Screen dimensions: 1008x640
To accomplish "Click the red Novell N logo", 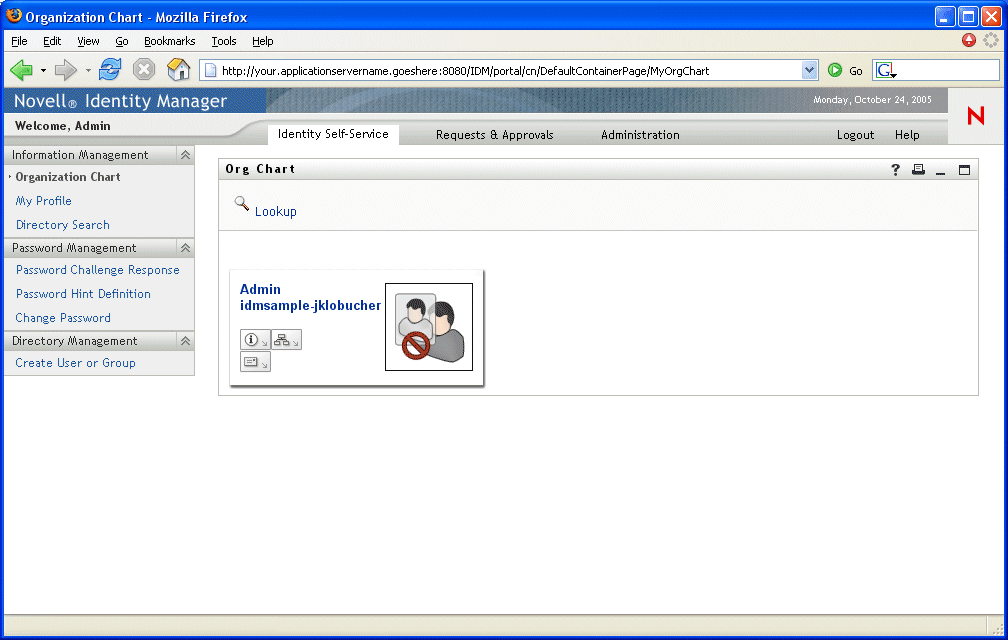I will 975,116.
